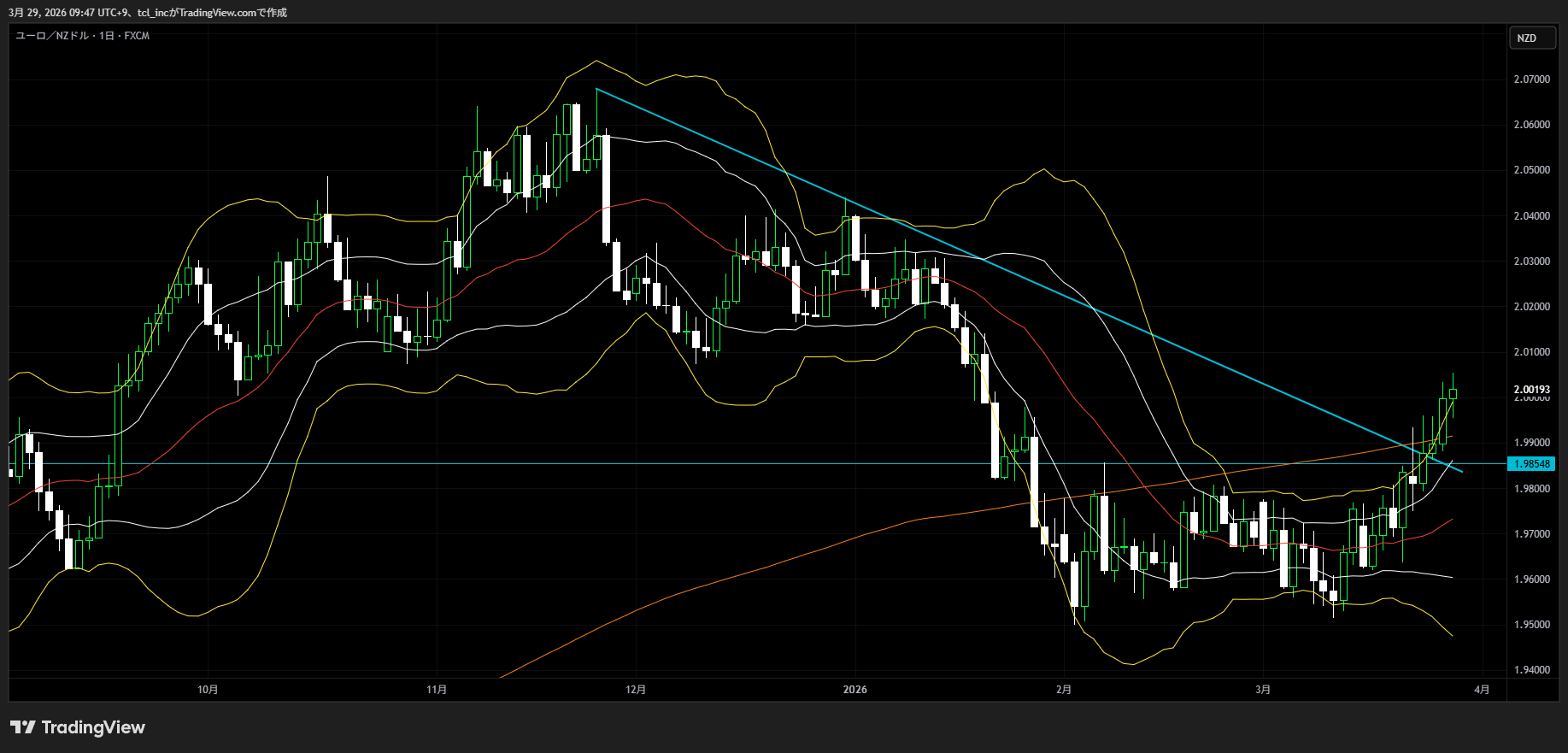Open the NZD currency selector
Viewport: 1568px width, 753px height.
pos(1531,38)
